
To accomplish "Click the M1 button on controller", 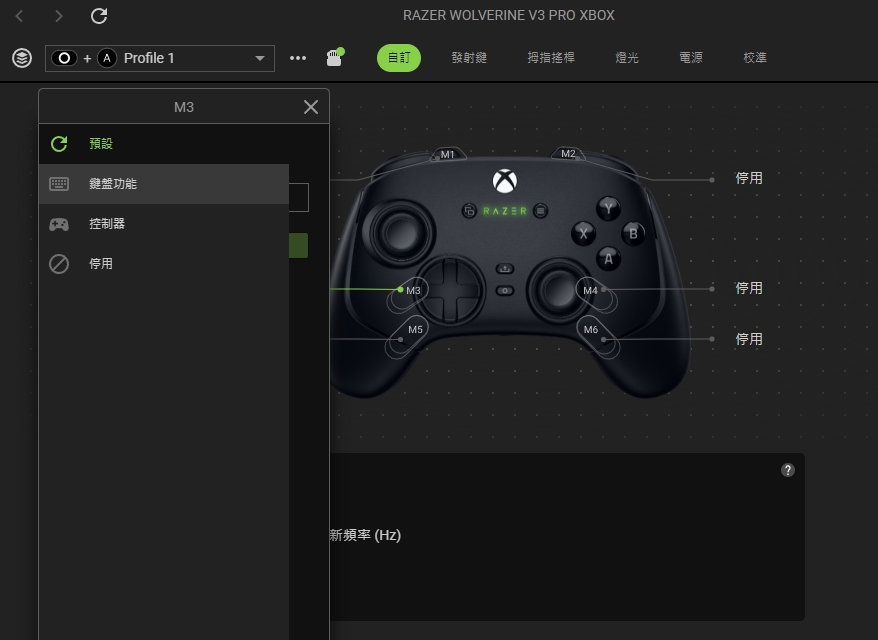I will 447,155.
